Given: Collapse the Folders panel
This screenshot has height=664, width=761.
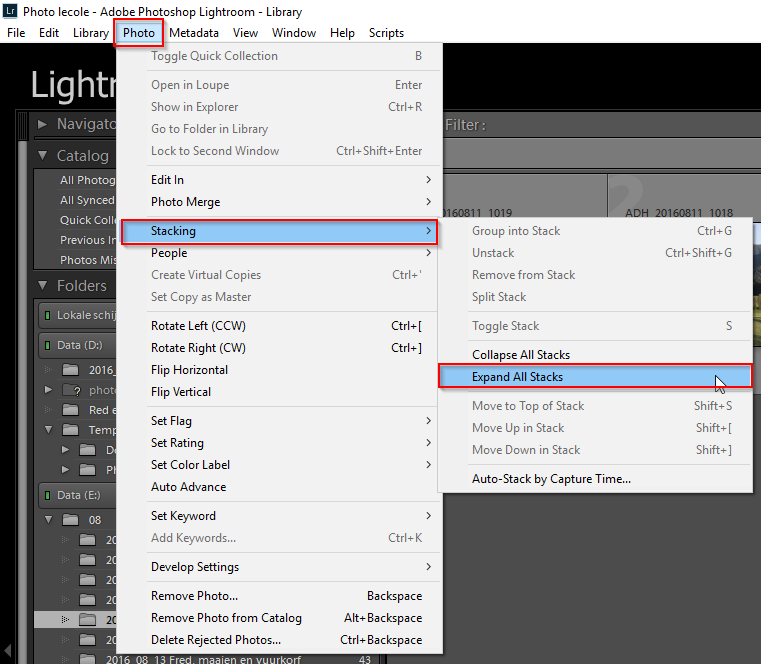Looking at the screenshot, I should [x=42, y=286].
